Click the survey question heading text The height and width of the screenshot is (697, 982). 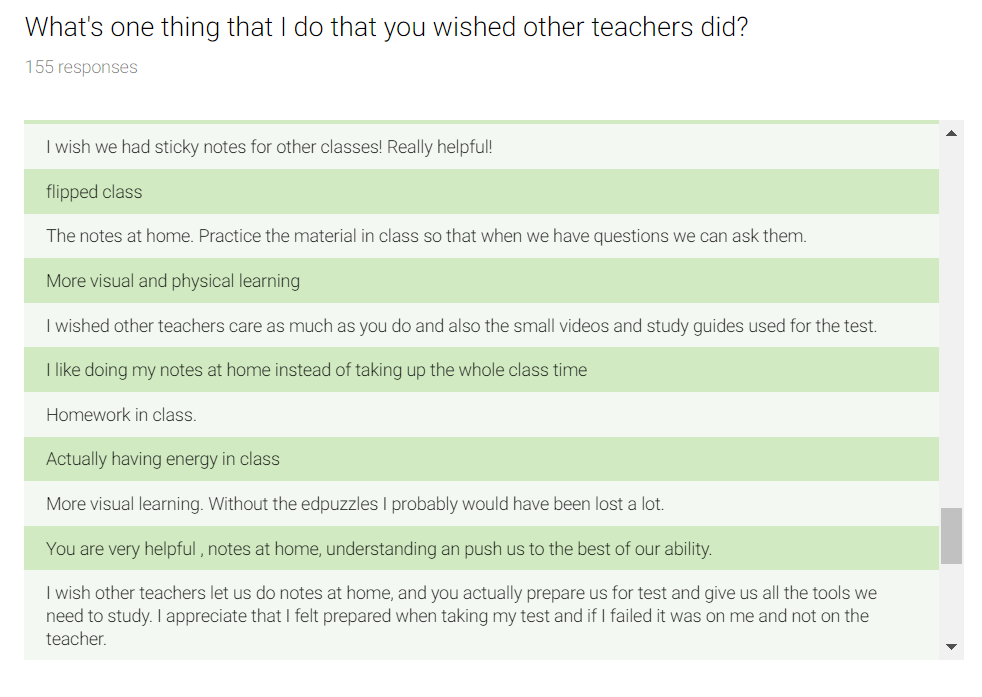pos(386,27)
